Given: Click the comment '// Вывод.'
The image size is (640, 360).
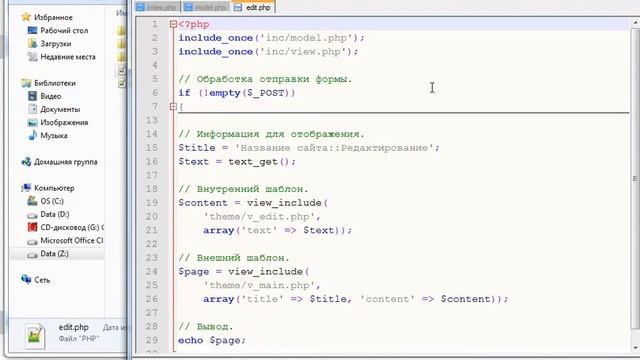Looking at the screenshot, I should coord(206,327).
